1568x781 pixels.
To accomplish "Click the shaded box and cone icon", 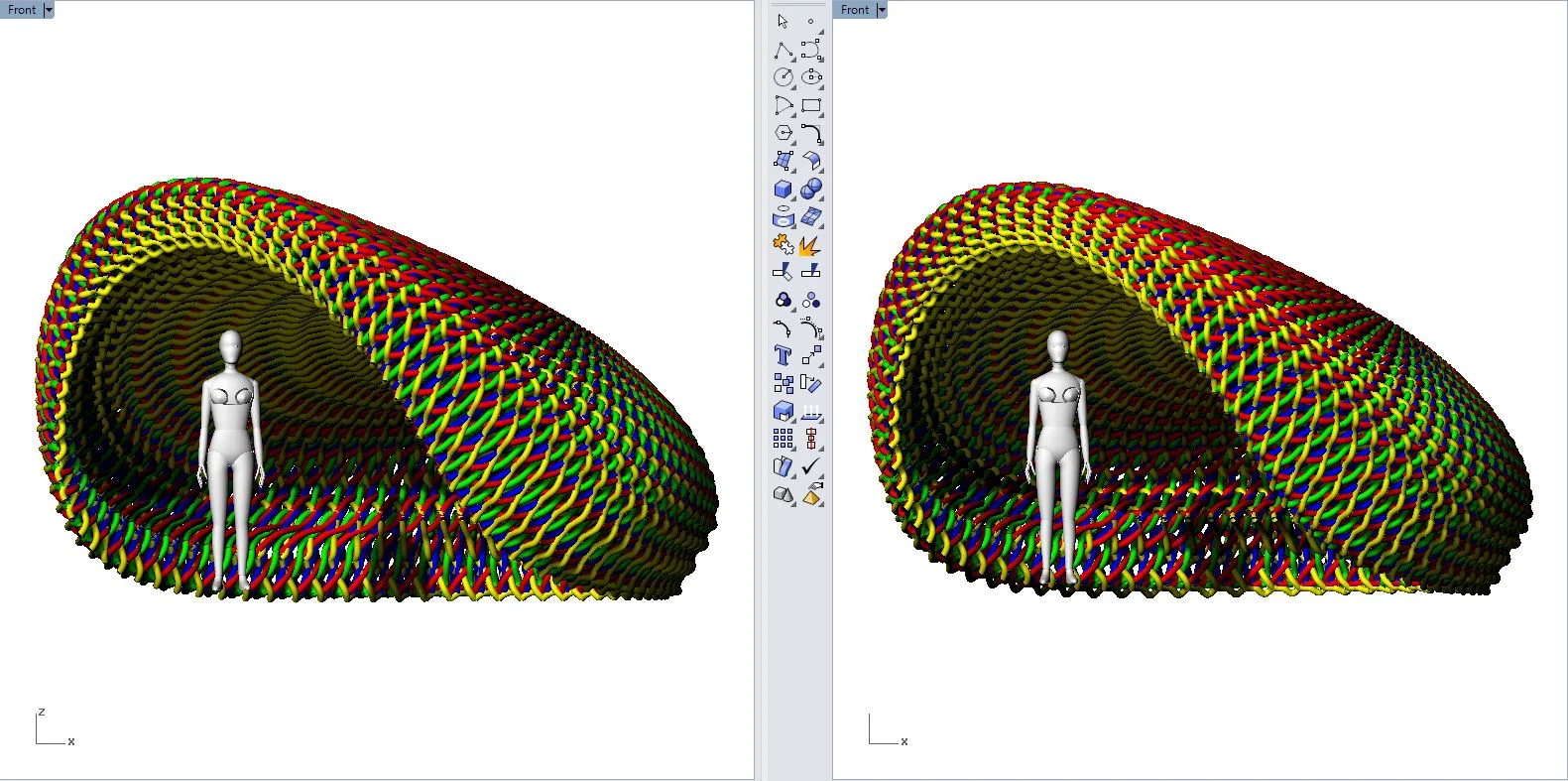I will 783,494.
